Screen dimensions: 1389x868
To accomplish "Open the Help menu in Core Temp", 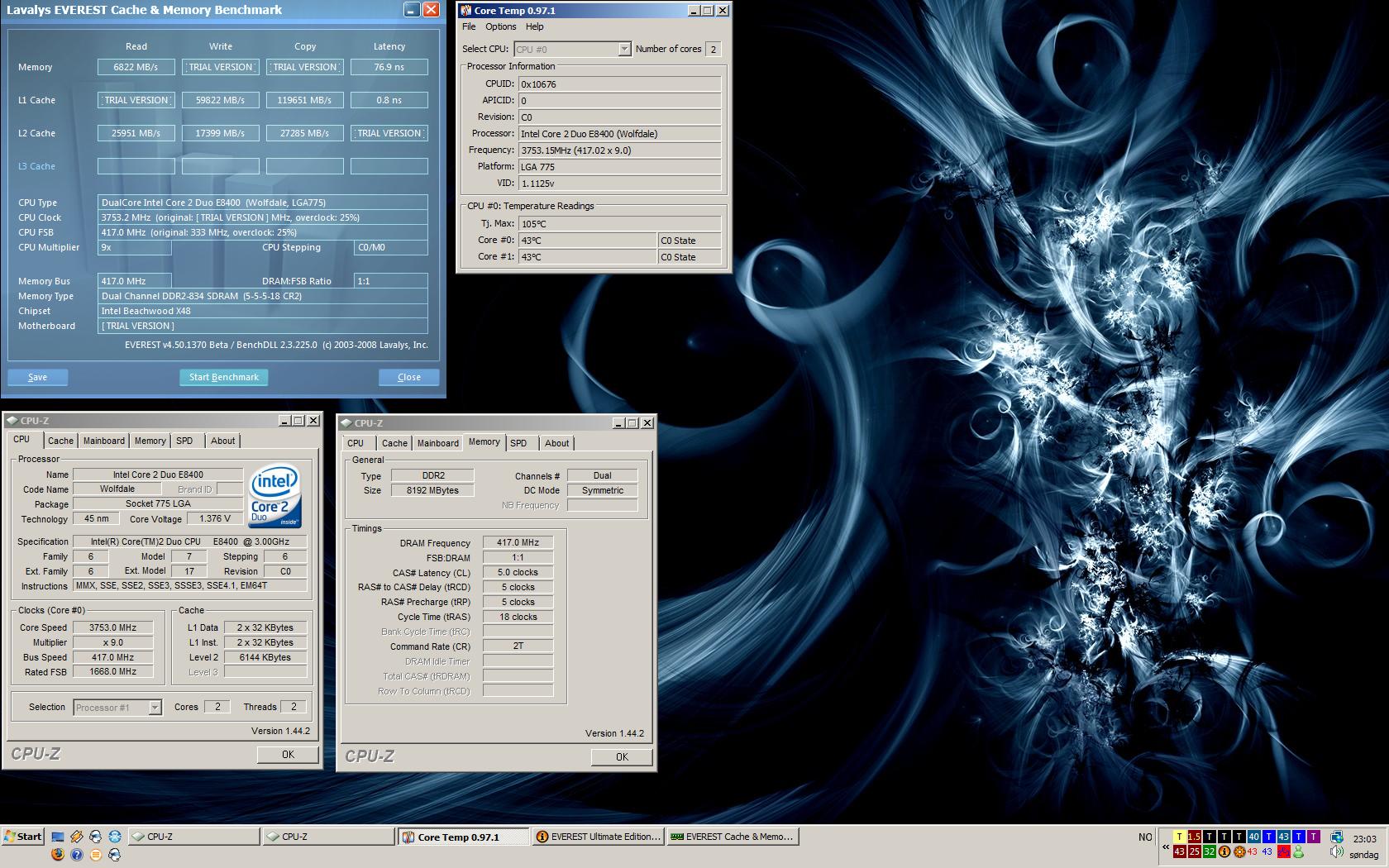I will (x=535, y=27).
